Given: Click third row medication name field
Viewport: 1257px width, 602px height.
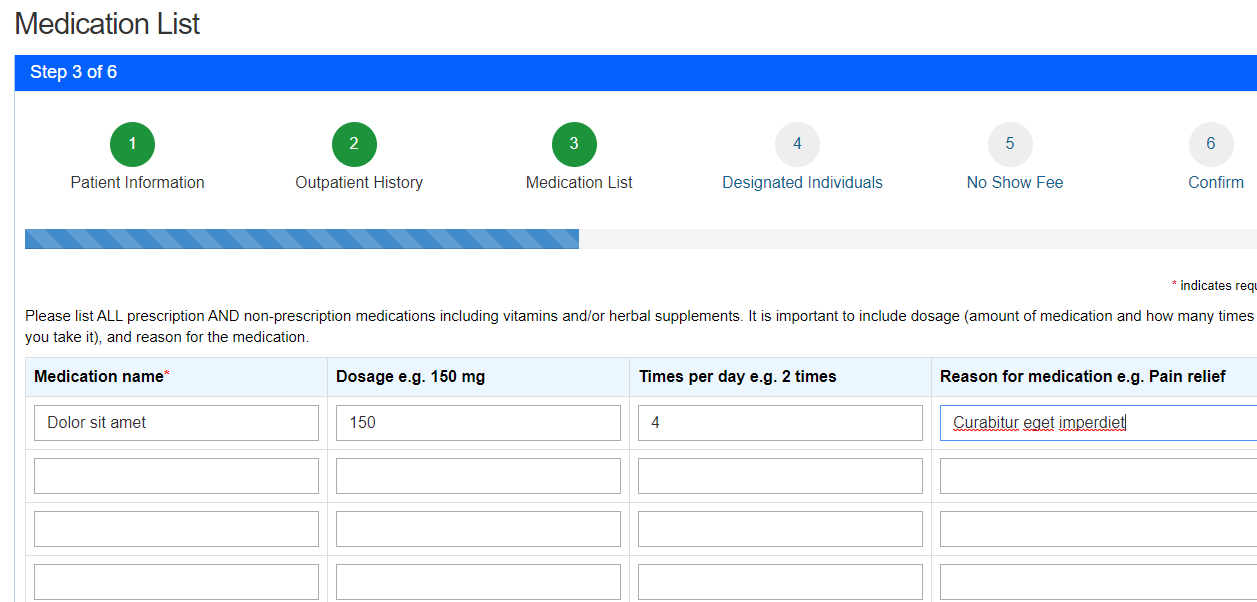Looking at the screenshot, I should pyautogui.click(x=176, y=529).
